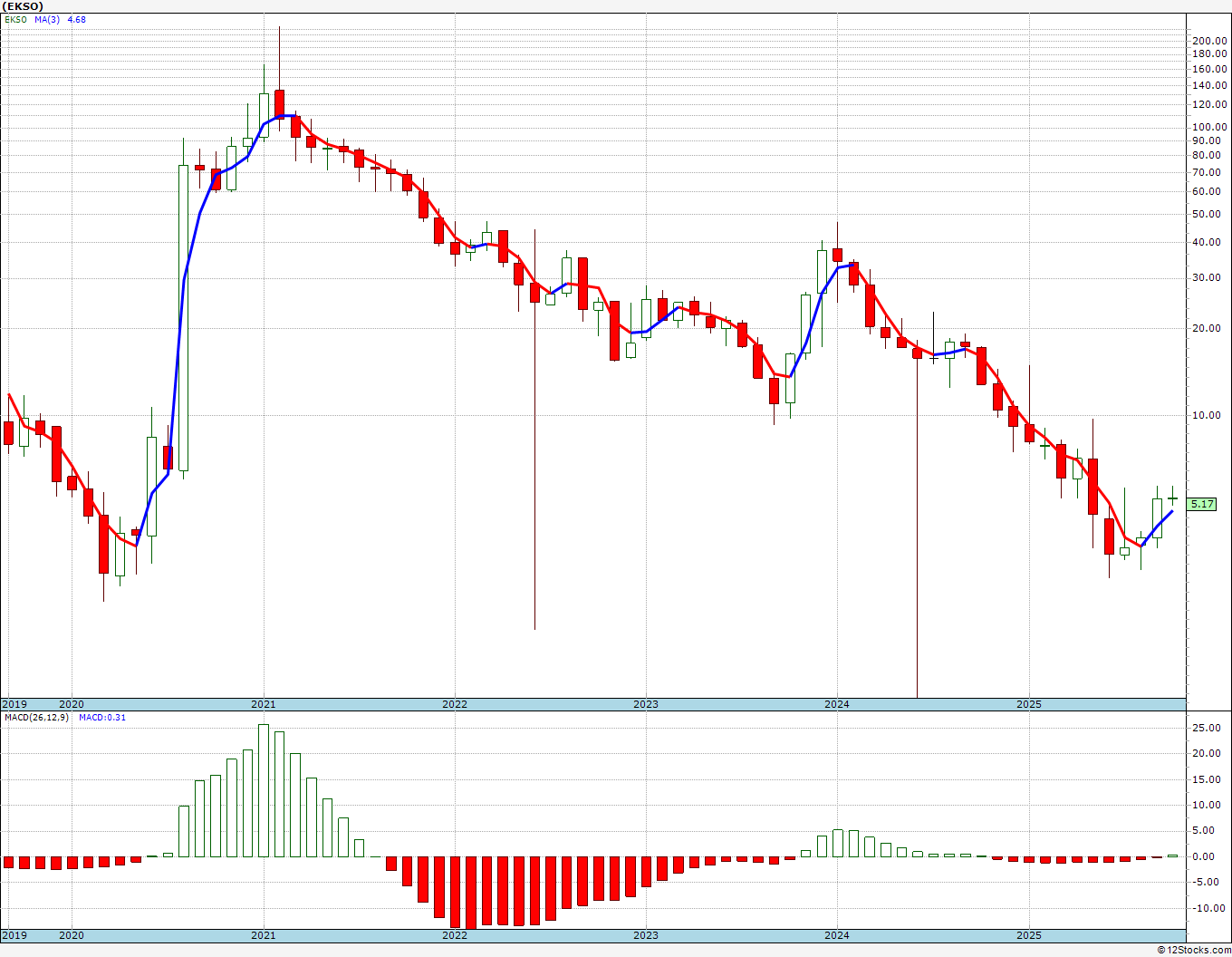The width and height of the screenshot is (1232, 957).
Task: Click the -10.00 MACD axis label
Action: coord(1207,908)
